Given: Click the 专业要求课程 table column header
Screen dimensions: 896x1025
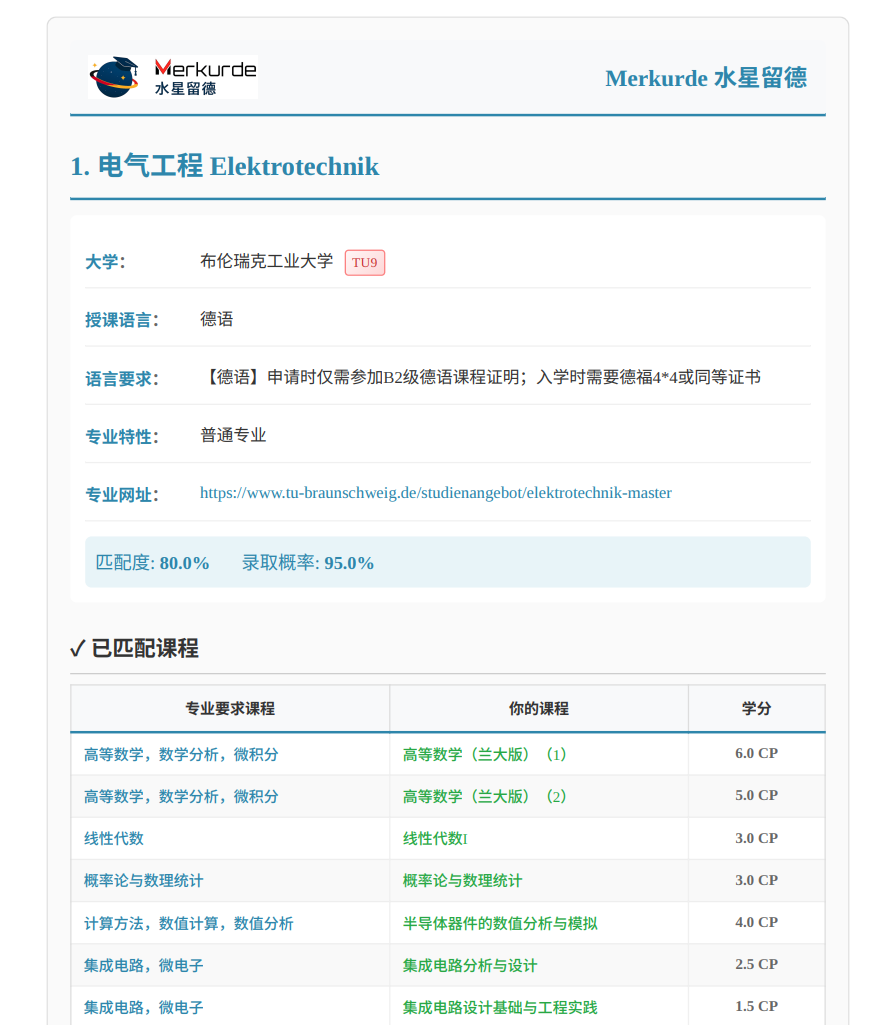Looking at the screenshot, I should pos(229,707).
